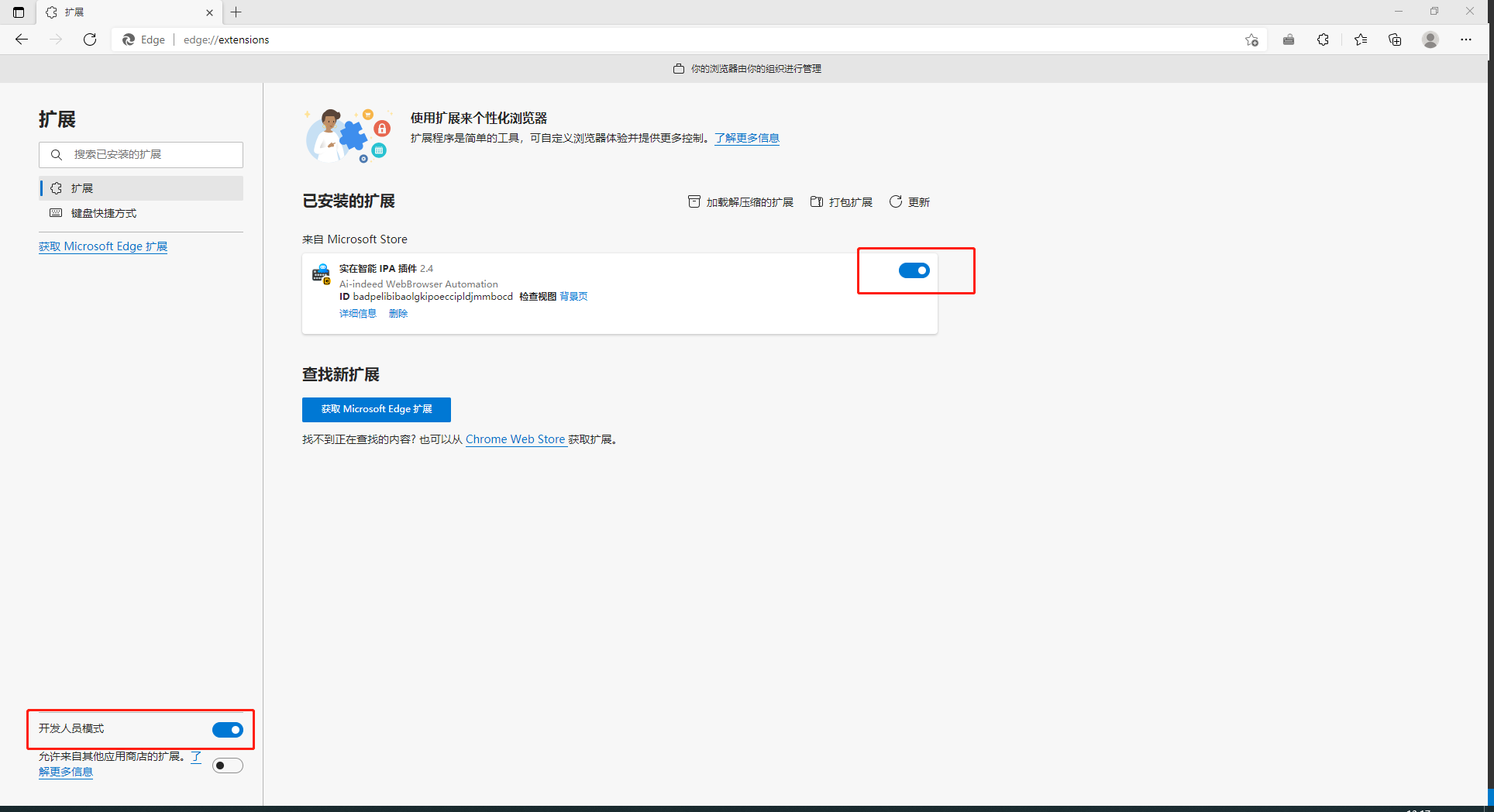Select 键盘快捷方式 in the sidebar
Image resolution: width=1494 pixels, height=812 pixels.
click(103, 213)
